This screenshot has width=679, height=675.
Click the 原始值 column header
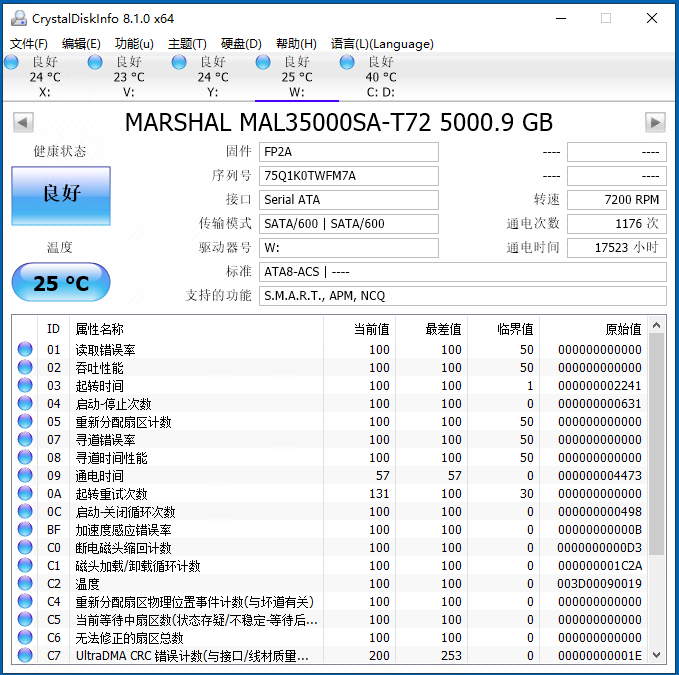pyautogui.click(x=593, y=329)
